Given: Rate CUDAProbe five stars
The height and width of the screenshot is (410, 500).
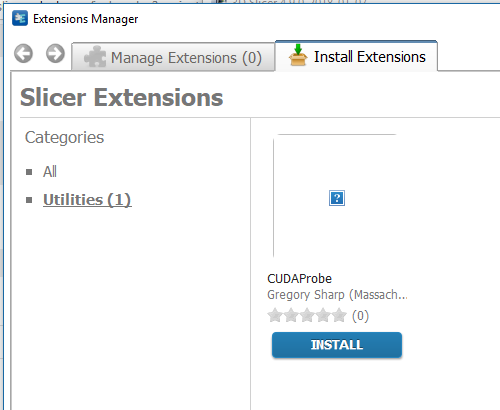Looking at the screenshot, I should tap(339, 315).
